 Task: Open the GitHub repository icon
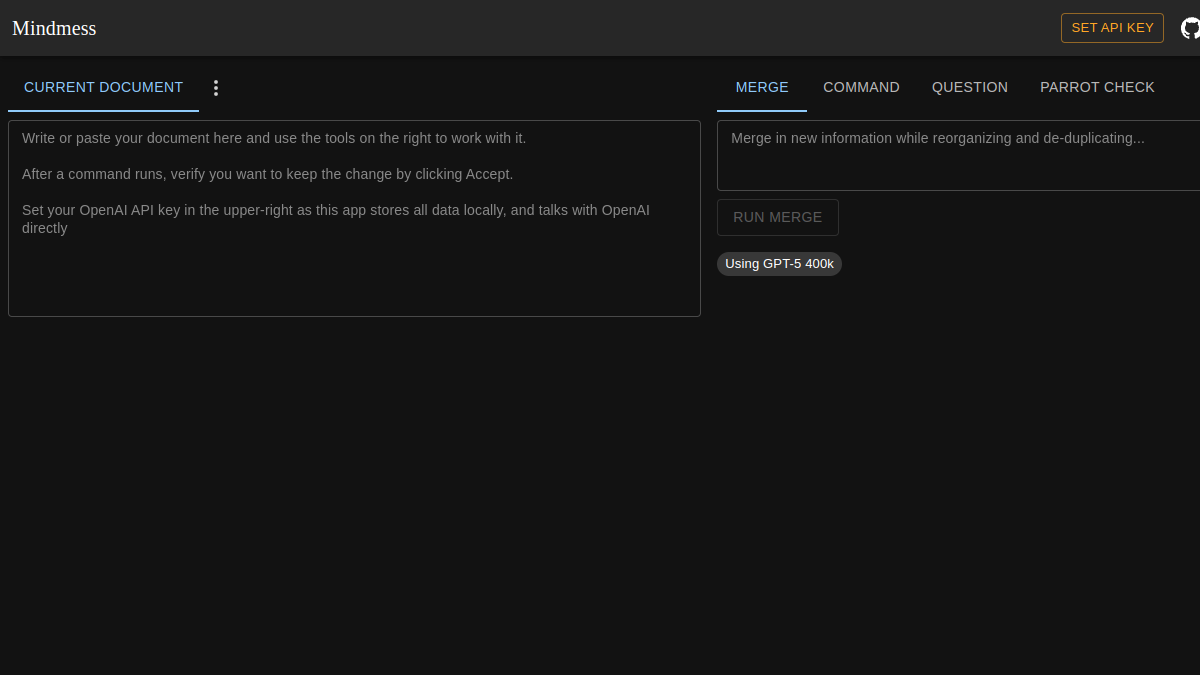[1190, 28]
